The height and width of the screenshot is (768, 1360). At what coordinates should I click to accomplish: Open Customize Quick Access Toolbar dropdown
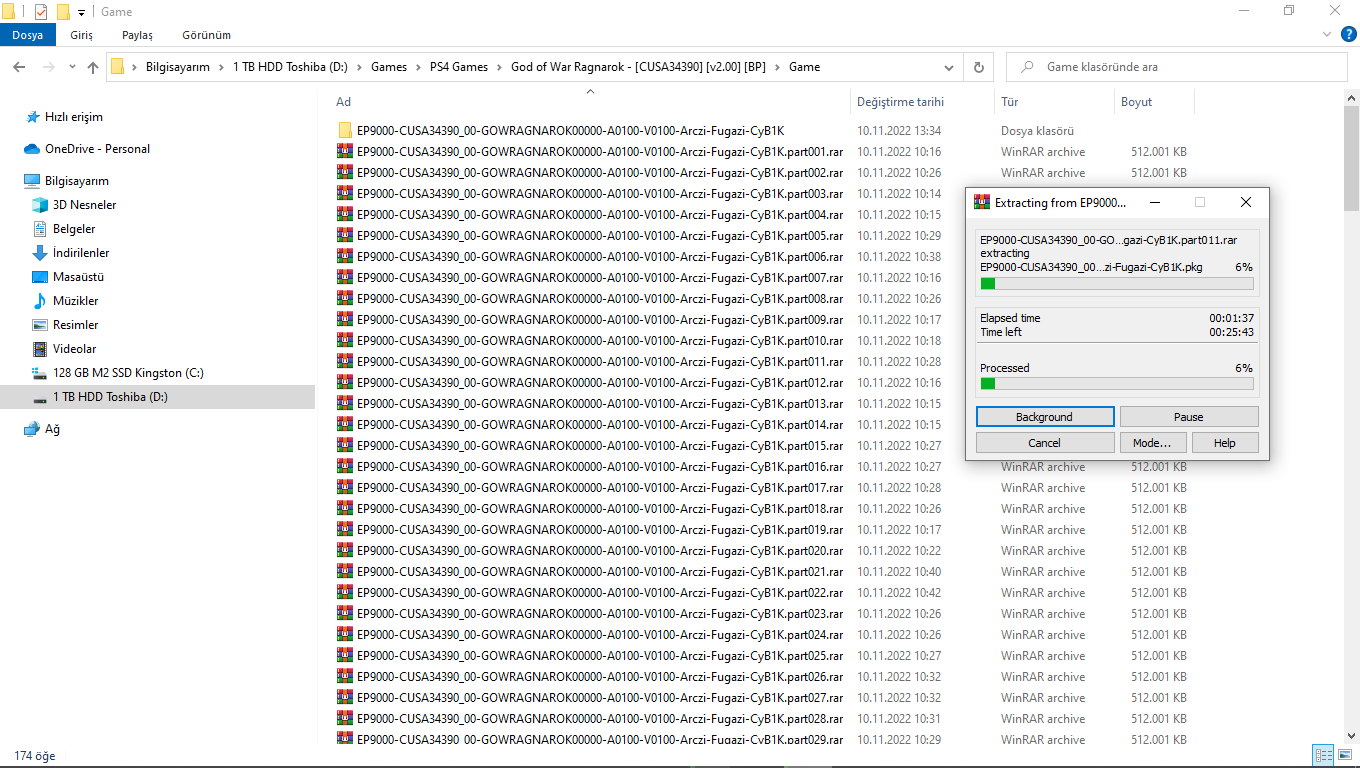pos(81,12)
